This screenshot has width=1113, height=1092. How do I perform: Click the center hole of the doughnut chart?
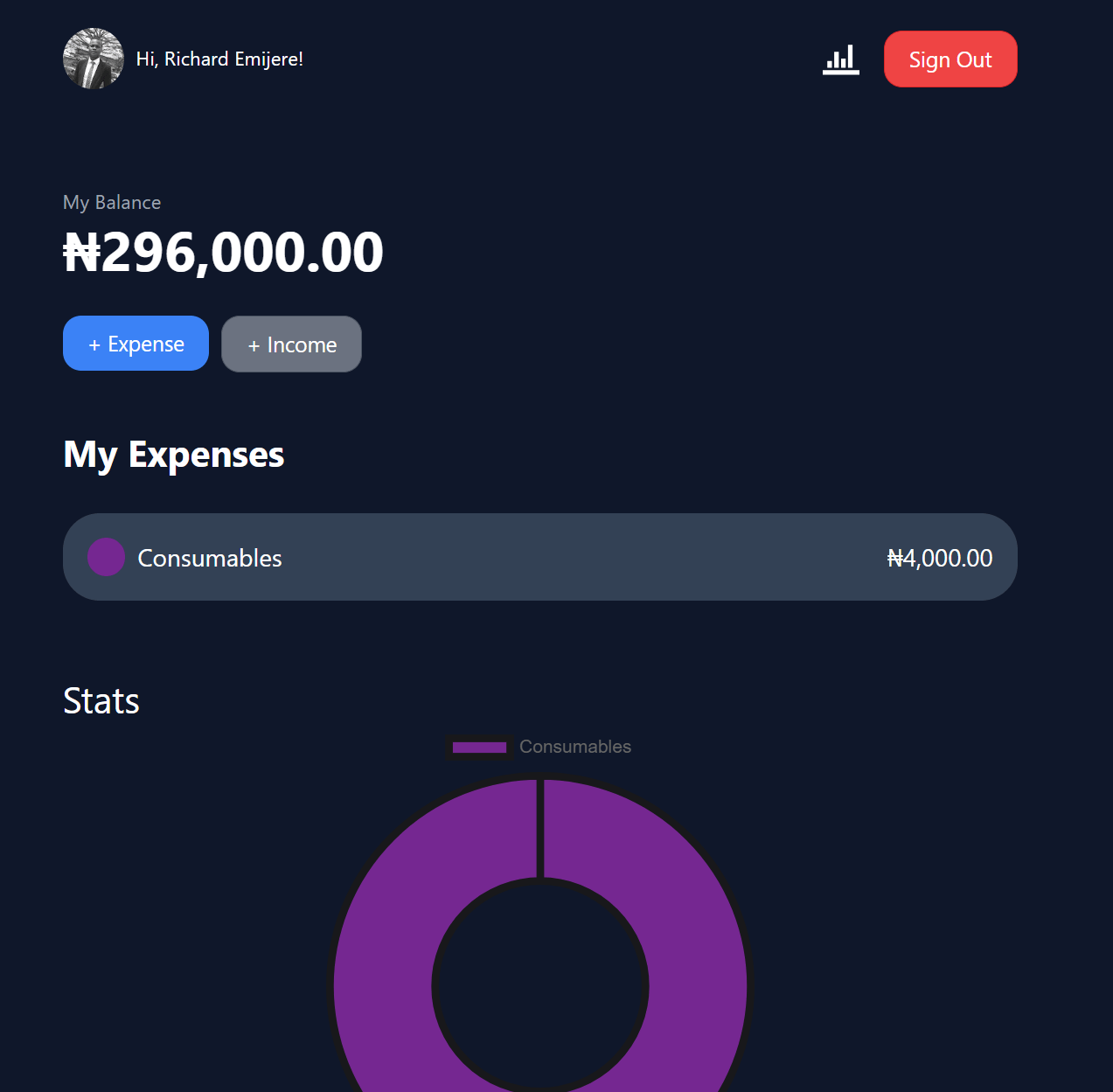pos(540,986)
